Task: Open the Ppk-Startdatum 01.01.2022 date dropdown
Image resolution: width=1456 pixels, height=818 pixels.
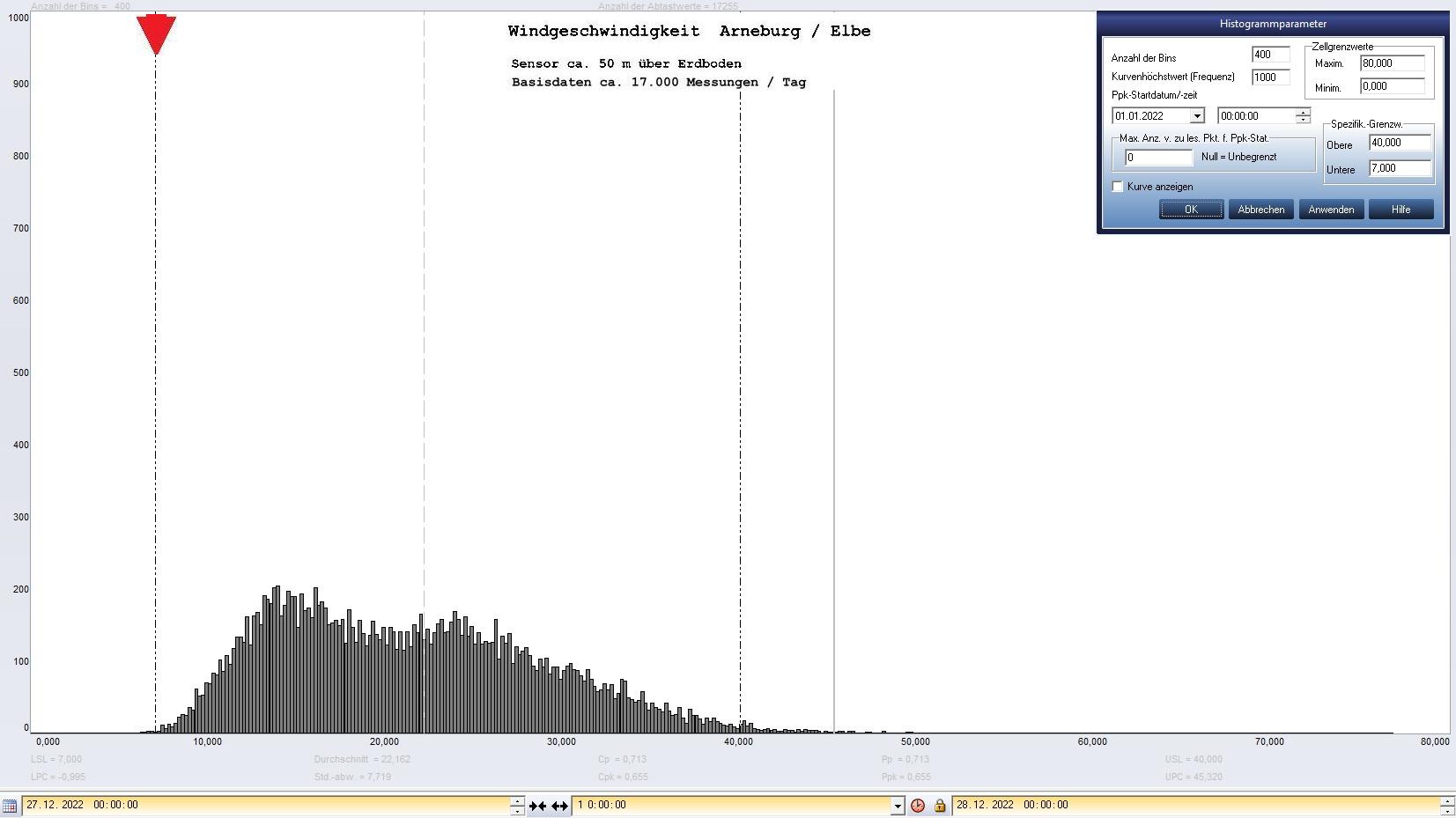Action: 1196,116
